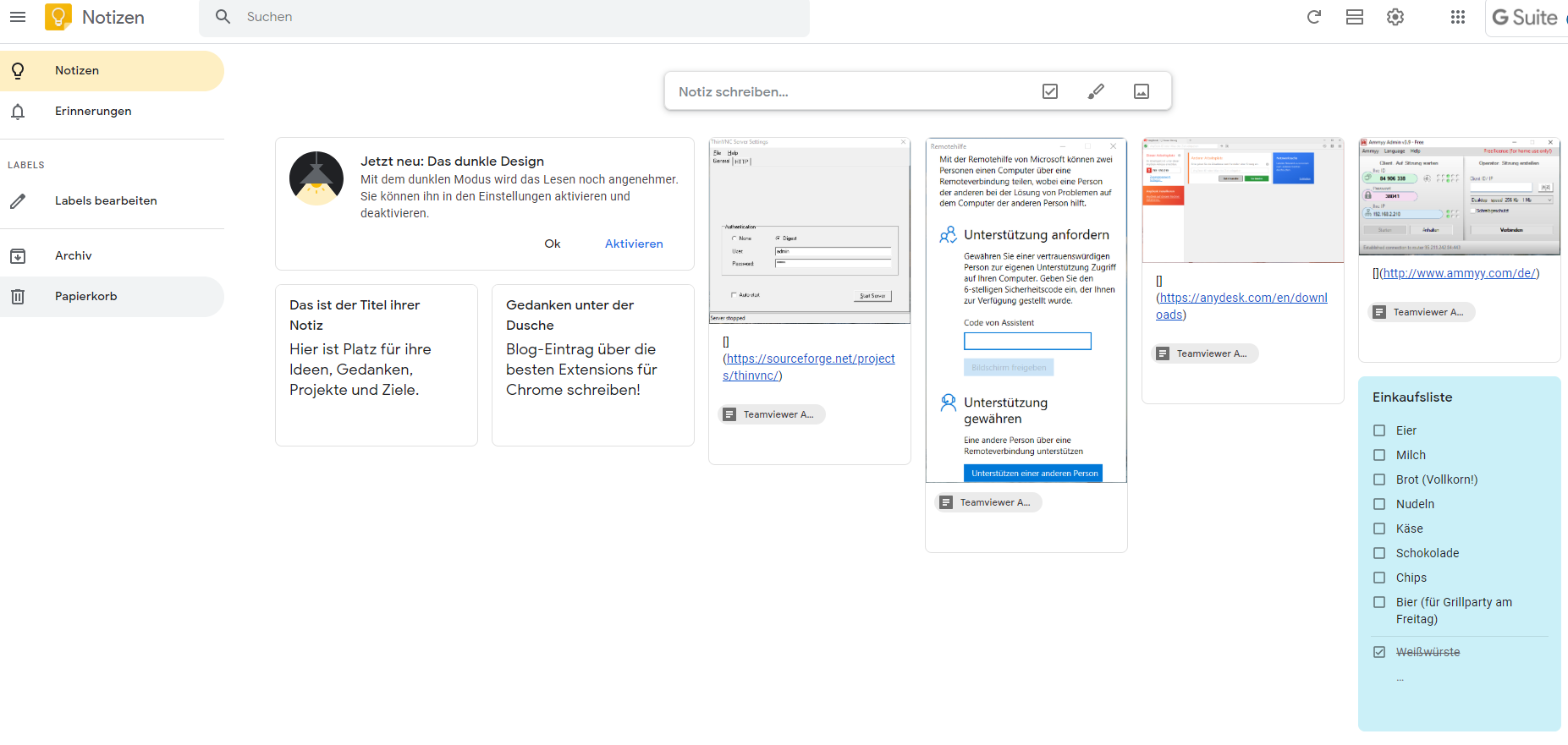1568x745 pixels.
Task: Open the Gedanken unter der Dusche note
Action: tap(593, 365)
